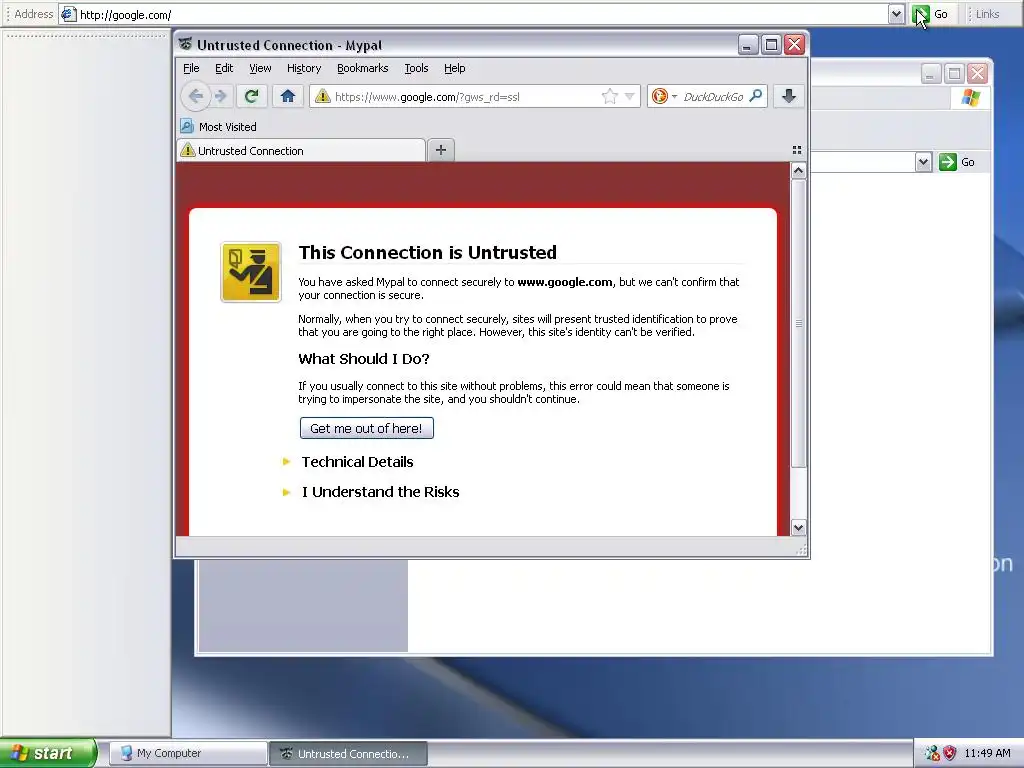
Task: Close the Mypal window
Action: click(x=794, y=44)
